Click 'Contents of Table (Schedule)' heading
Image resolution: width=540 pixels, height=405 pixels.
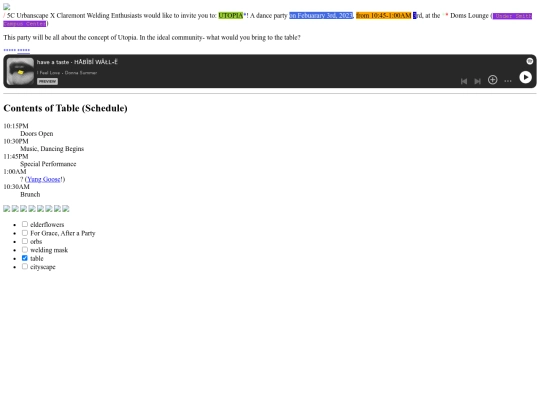(x=65, y=108)
